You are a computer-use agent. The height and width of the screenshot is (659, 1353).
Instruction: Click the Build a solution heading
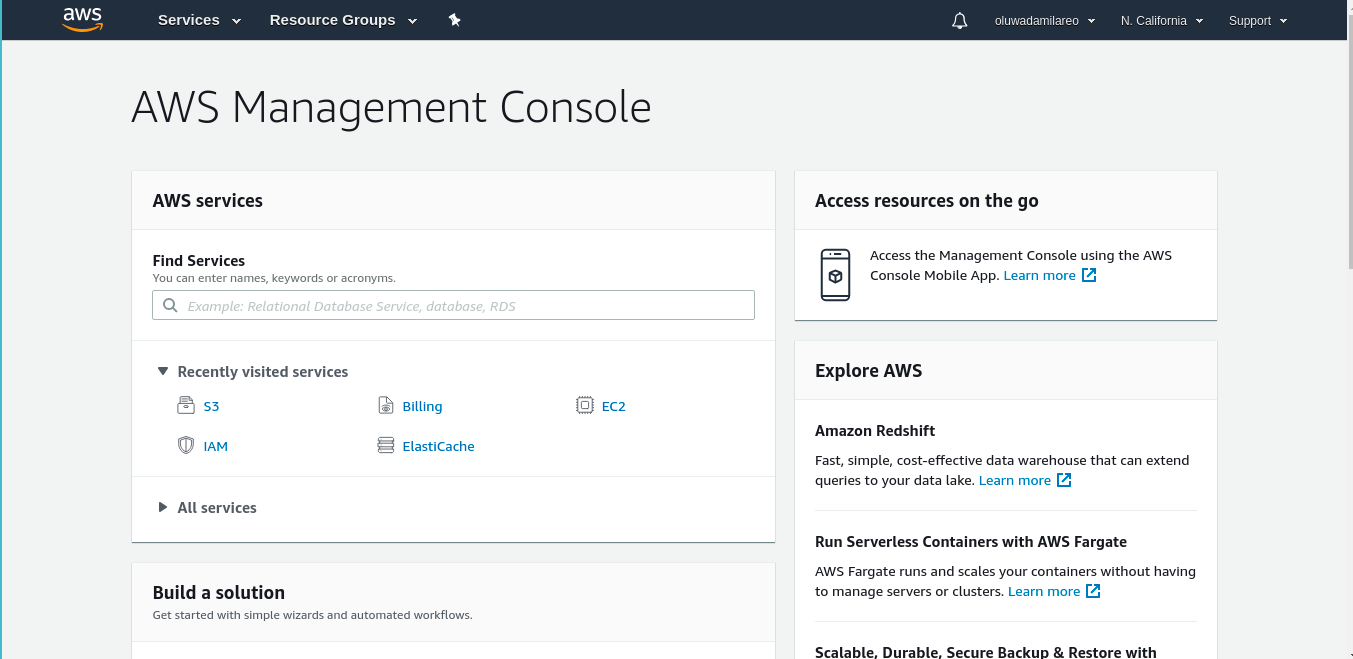pos(219,592)
